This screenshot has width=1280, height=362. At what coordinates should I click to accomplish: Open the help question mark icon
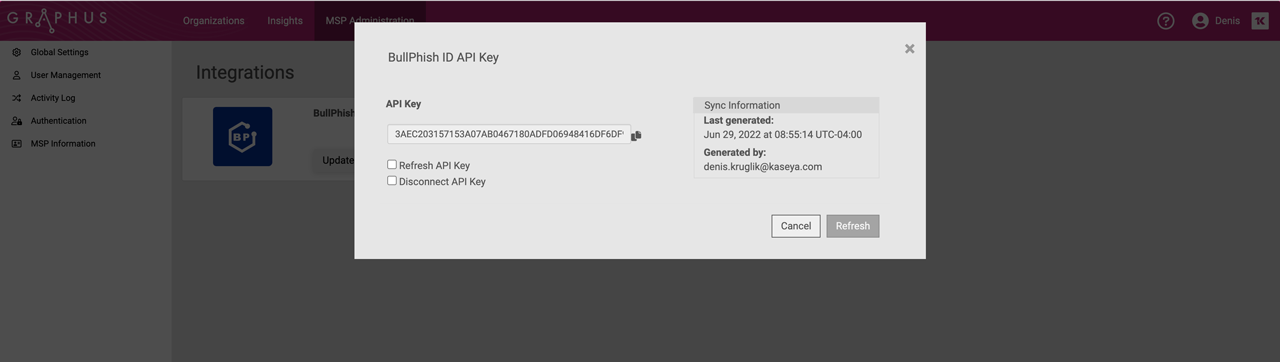[1166, 21]
